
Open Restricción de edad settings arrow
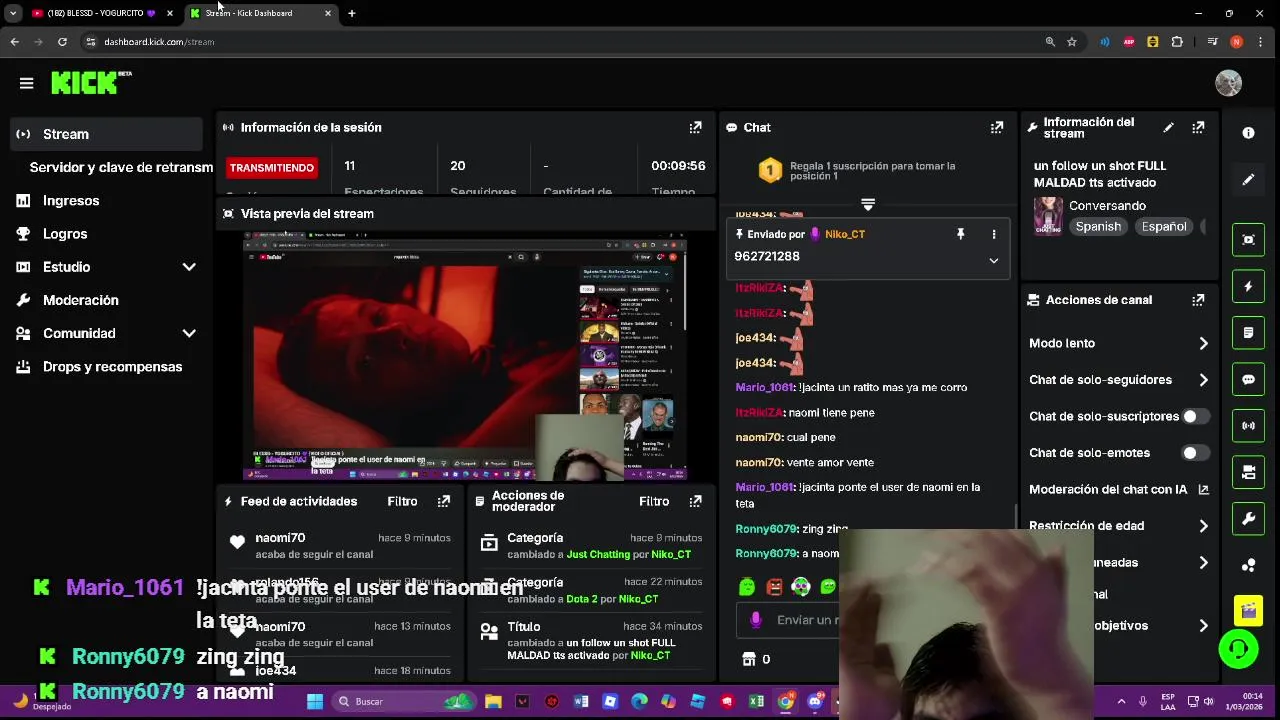1203,526
